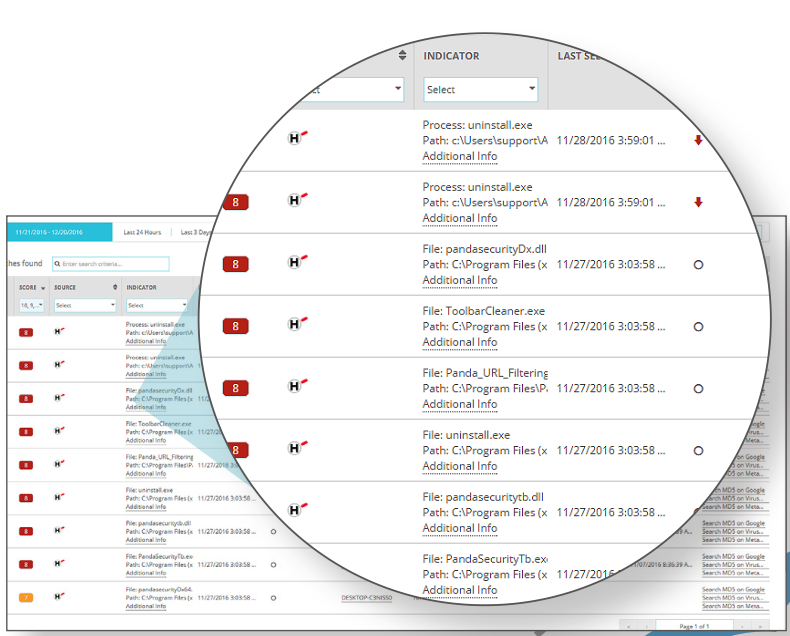The image size is (790, 636).
Task: Go to the next page with the pagination arrow
Action: point(742,626)
